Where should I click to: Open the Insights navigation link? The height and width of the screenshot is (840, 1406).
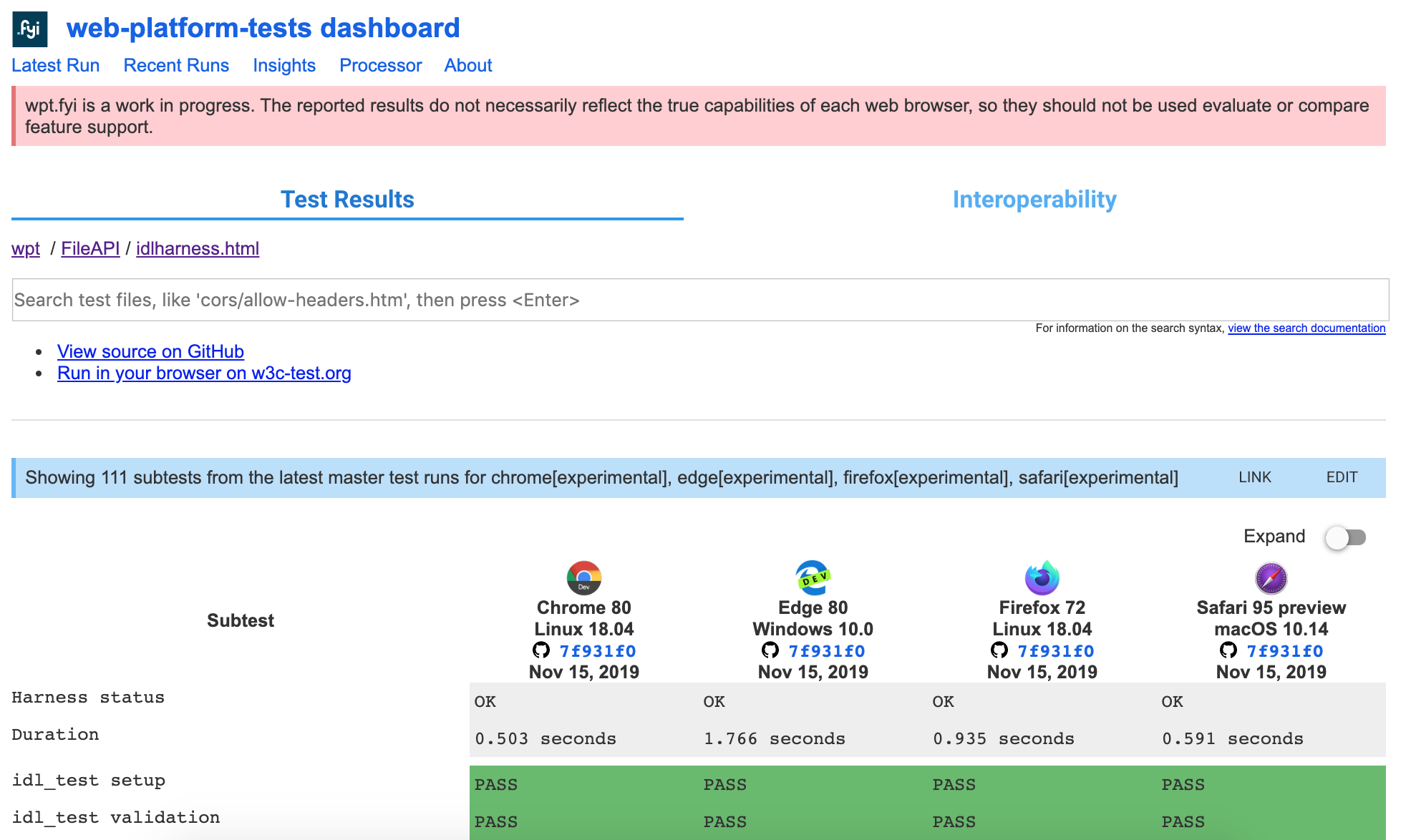(x=283, y=65)
